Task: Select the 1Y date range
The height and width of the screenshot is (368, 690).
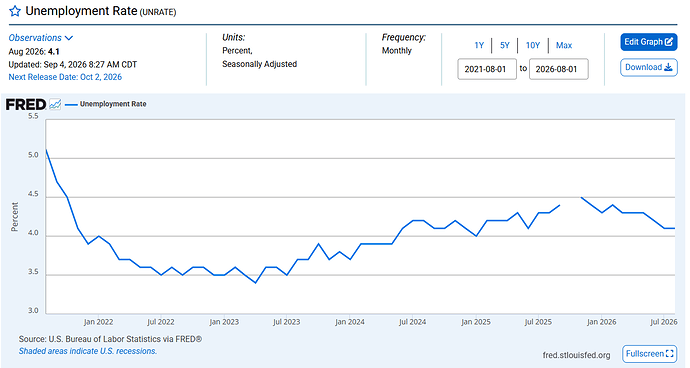Action: point(479,45)
